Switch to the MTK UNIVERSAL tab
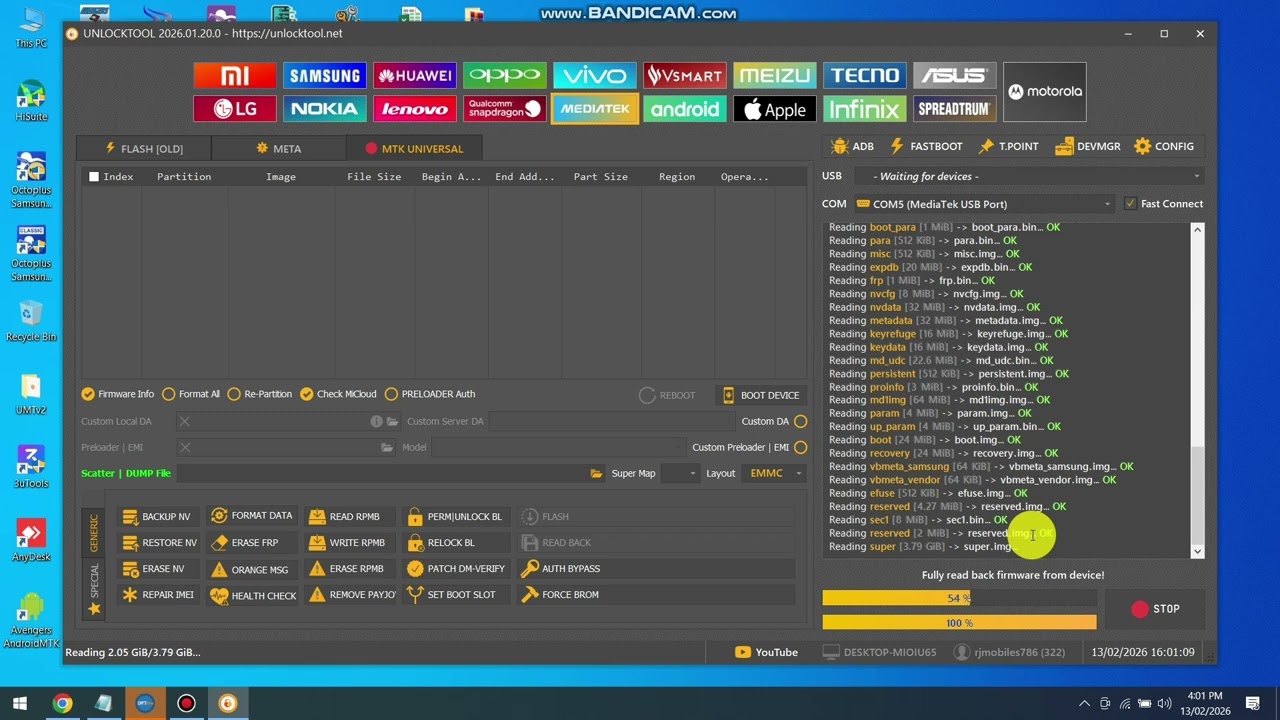 pos(414,148)
